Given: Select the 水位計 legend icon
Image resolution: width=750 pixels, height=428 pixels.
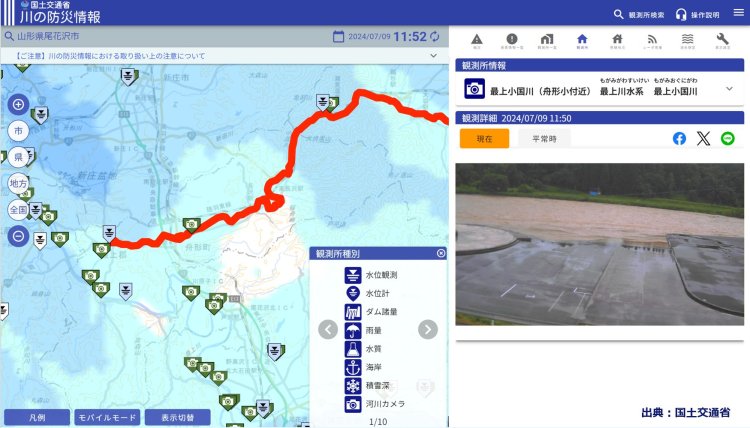Looking at the screenshot, I should click(x=353, y=293).
